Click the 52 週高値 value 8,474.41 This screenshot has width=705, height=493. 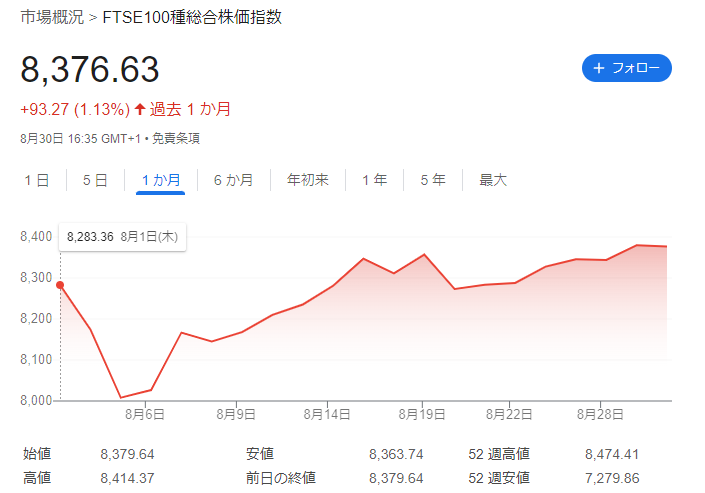[611, 454]
